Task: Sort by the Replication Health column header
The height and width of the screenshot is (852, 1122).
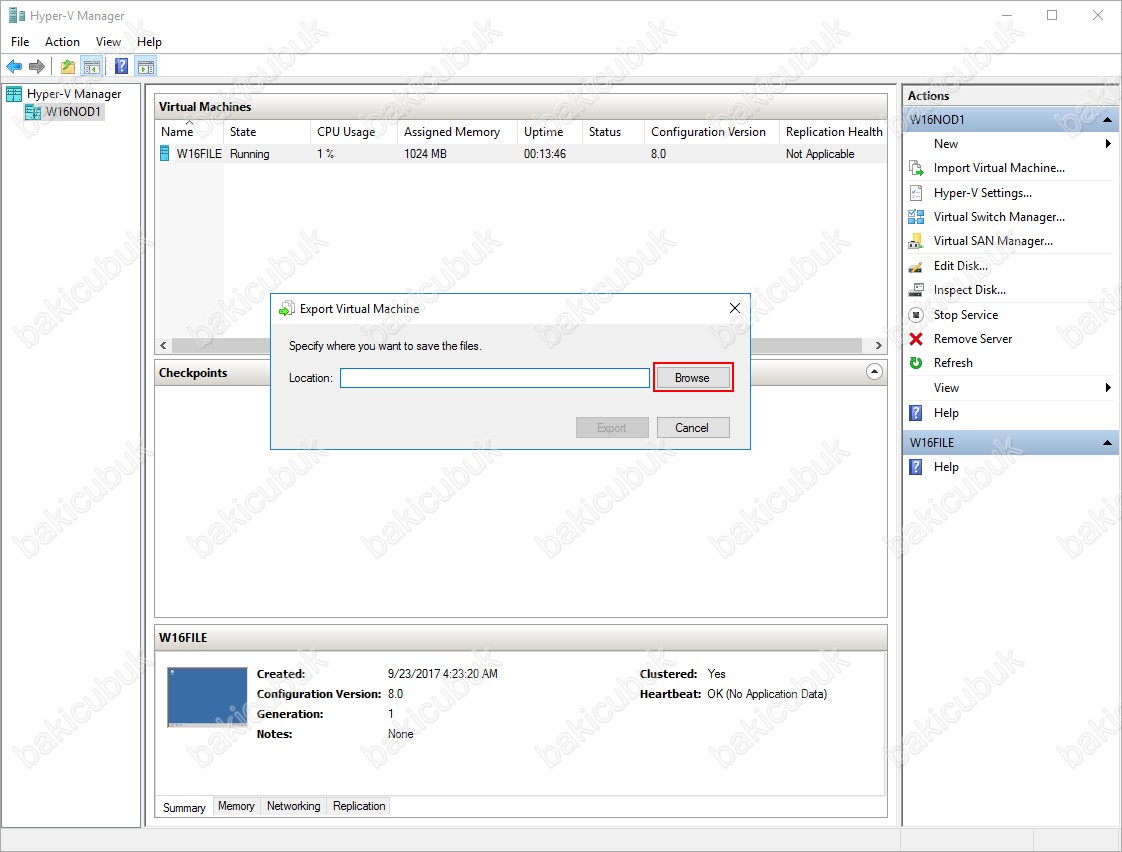Action: (x=834, y=132)
